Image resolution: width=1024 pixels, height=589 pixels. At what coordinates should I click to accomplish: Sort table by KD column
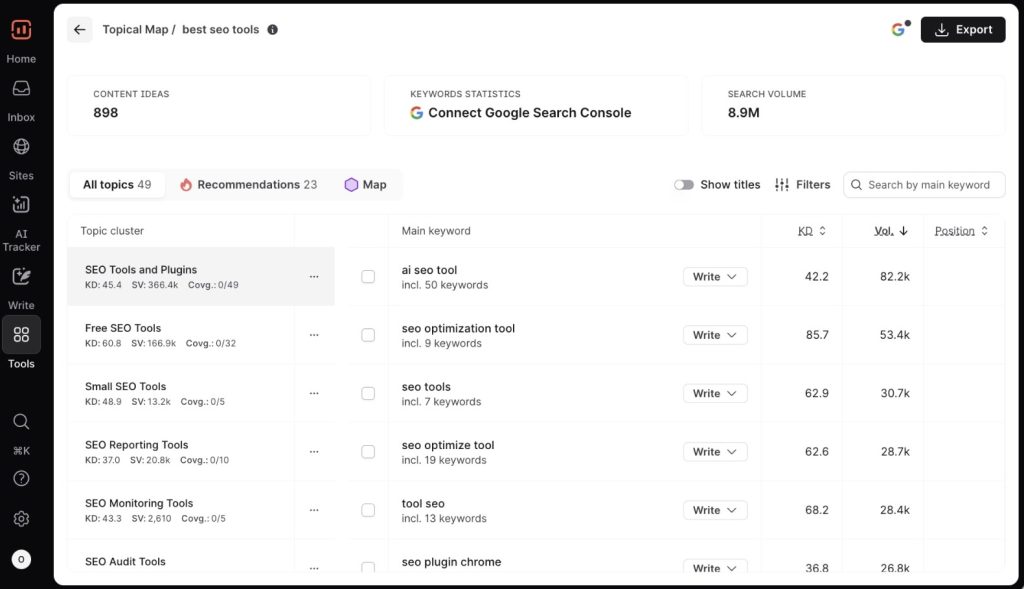click(x=812, y=231)
